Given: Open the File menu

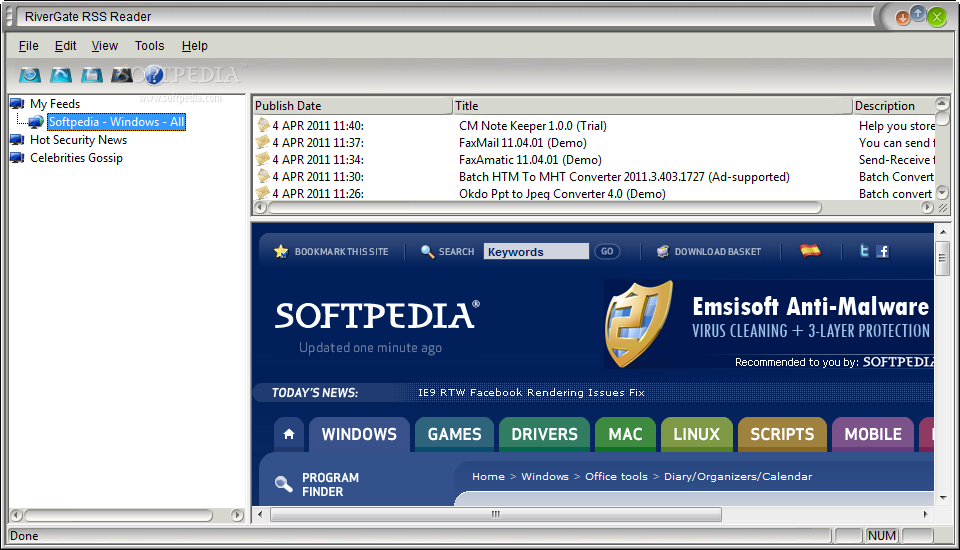Looking at the screenshot, I should click(29, 46).
